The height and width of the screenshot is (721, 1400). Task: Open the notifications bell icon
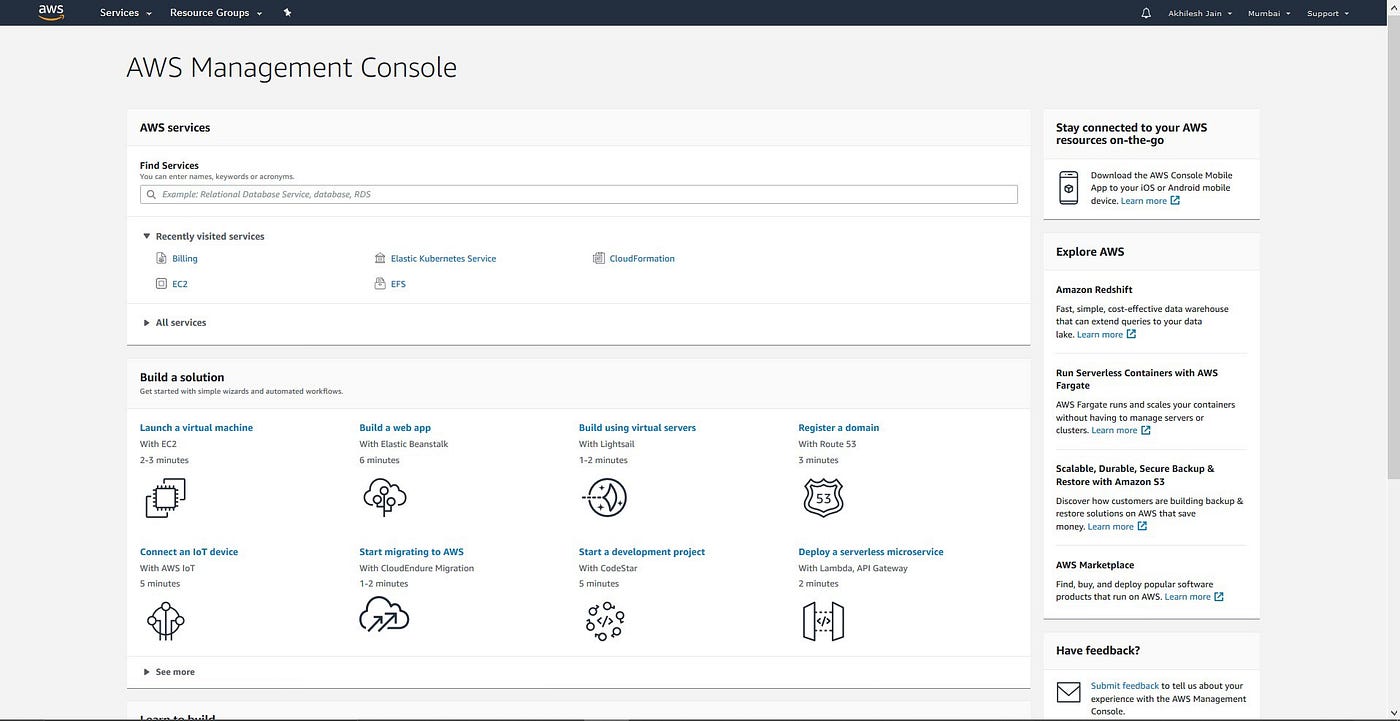tap(1146, 13)
